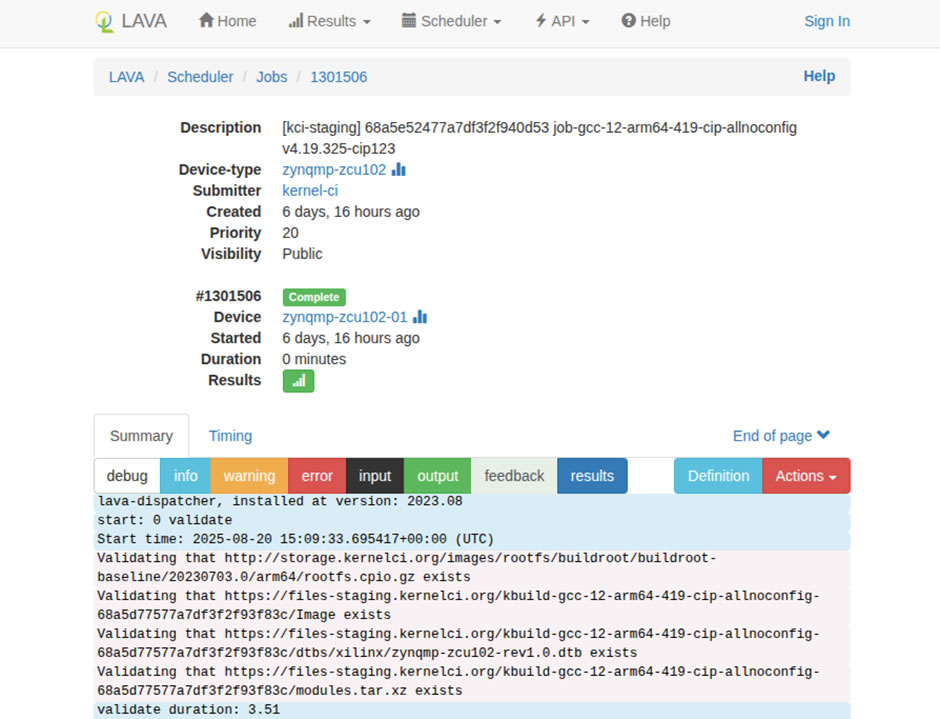
Task: Click the LAVA logo icon
Action: click(104, 21)
